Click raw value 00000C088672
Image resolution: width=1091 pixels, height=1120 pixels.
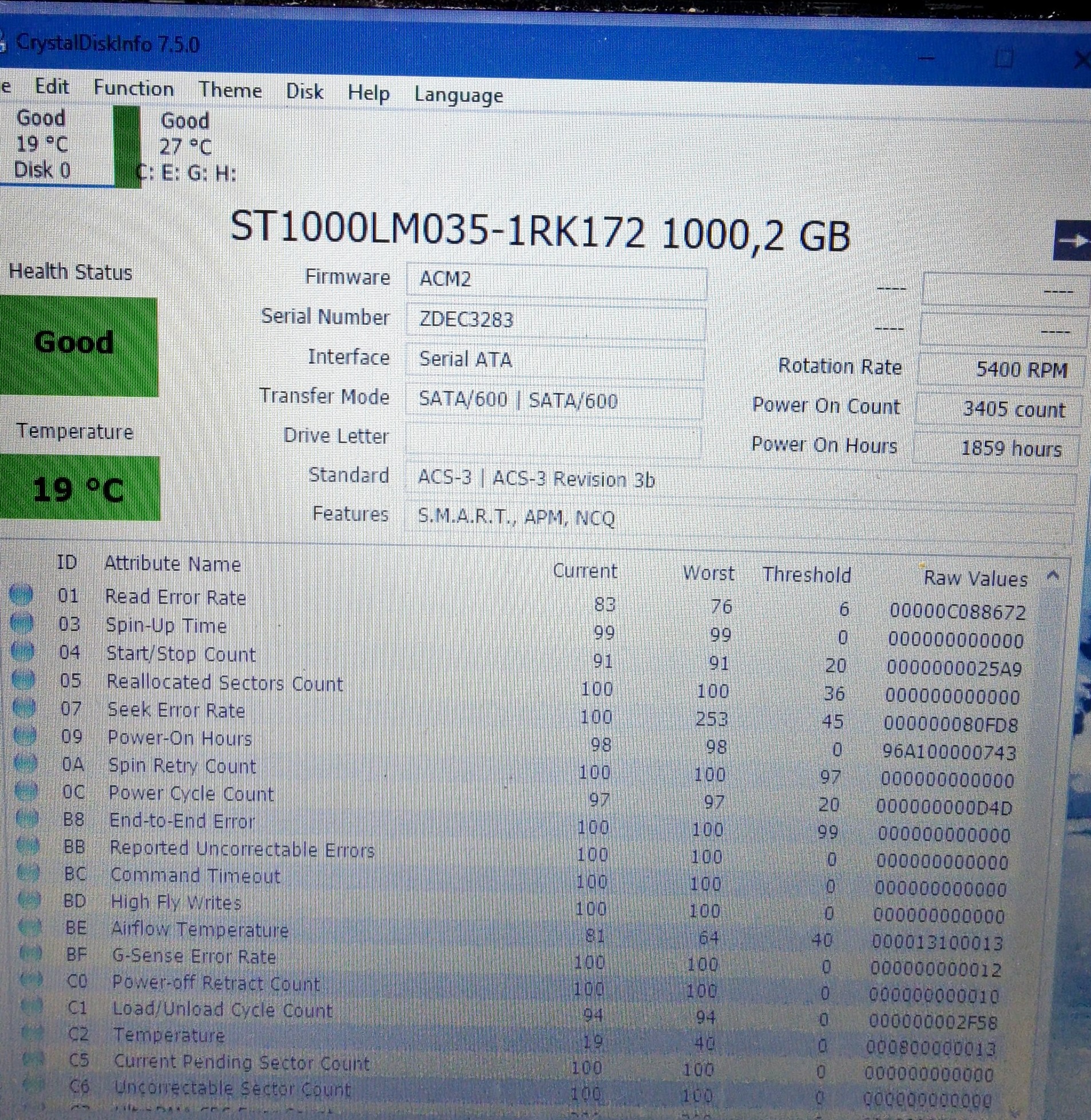point(958,612)
